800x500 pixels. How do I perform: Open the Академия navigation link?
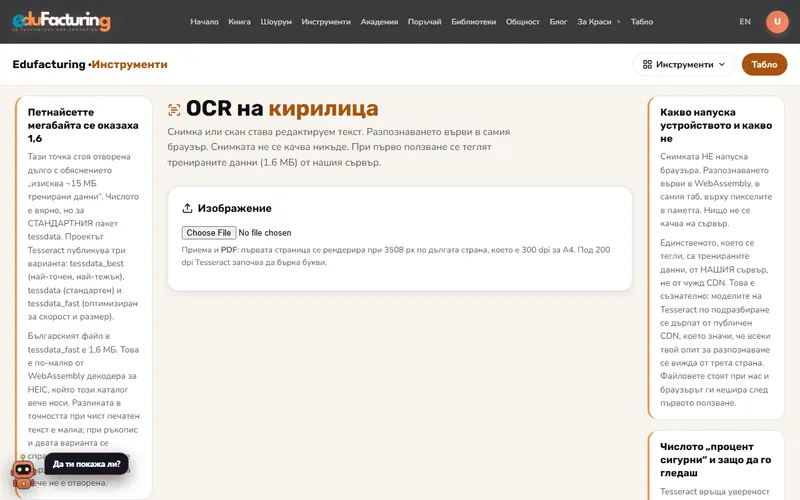(x=379, y=21)
